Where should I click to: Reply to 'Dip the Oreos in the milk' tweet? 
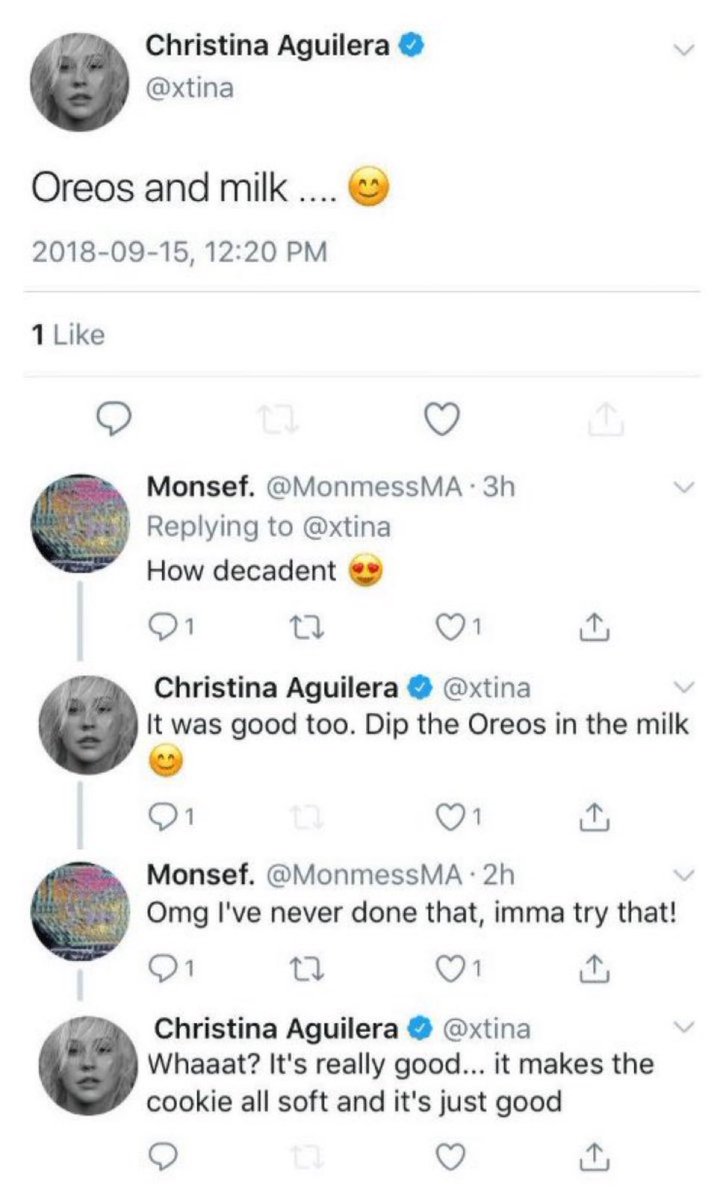pos(163,818)
